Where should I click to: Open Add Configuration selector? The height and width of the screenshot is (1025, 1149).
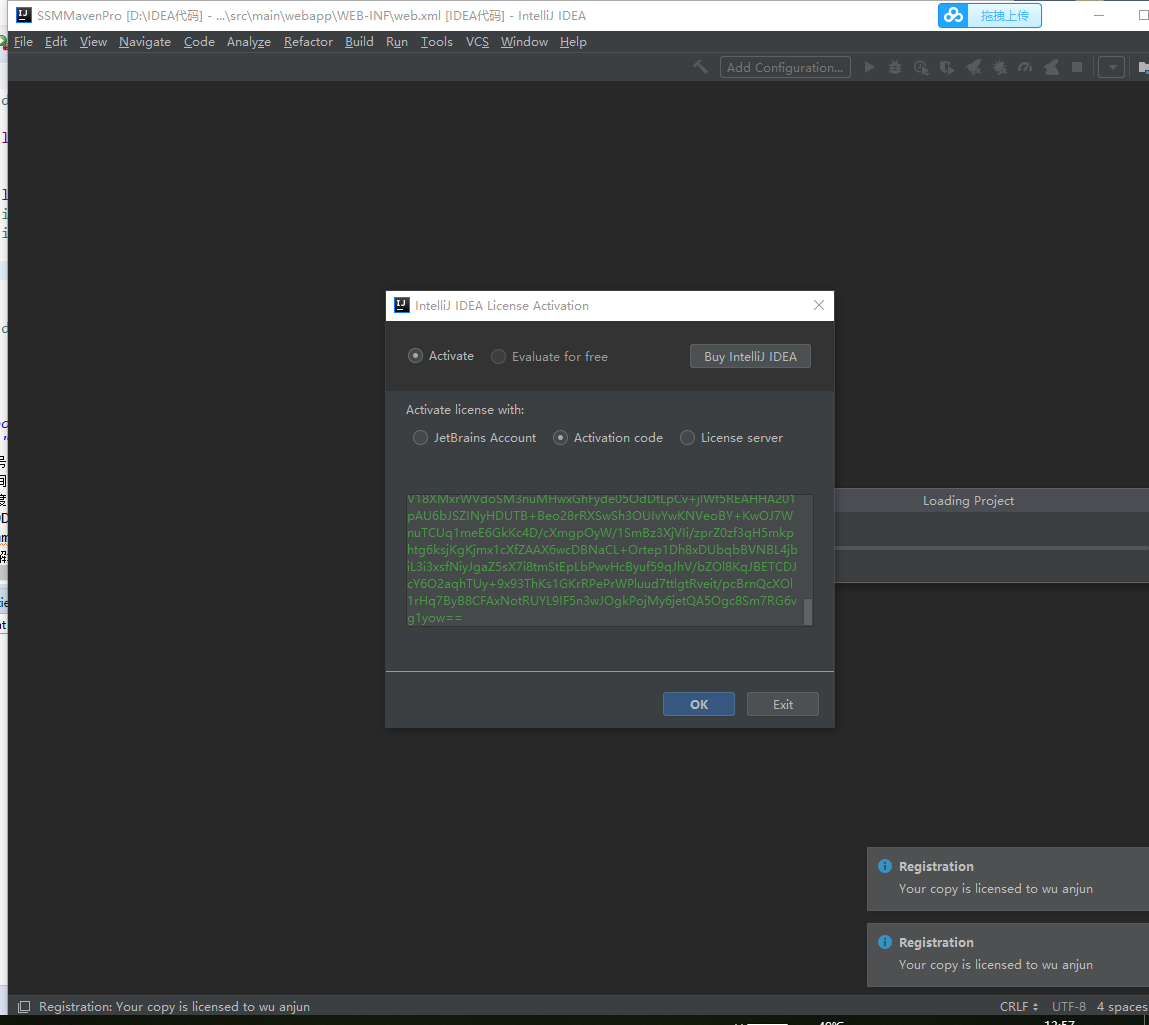click(x=785, y=67)
